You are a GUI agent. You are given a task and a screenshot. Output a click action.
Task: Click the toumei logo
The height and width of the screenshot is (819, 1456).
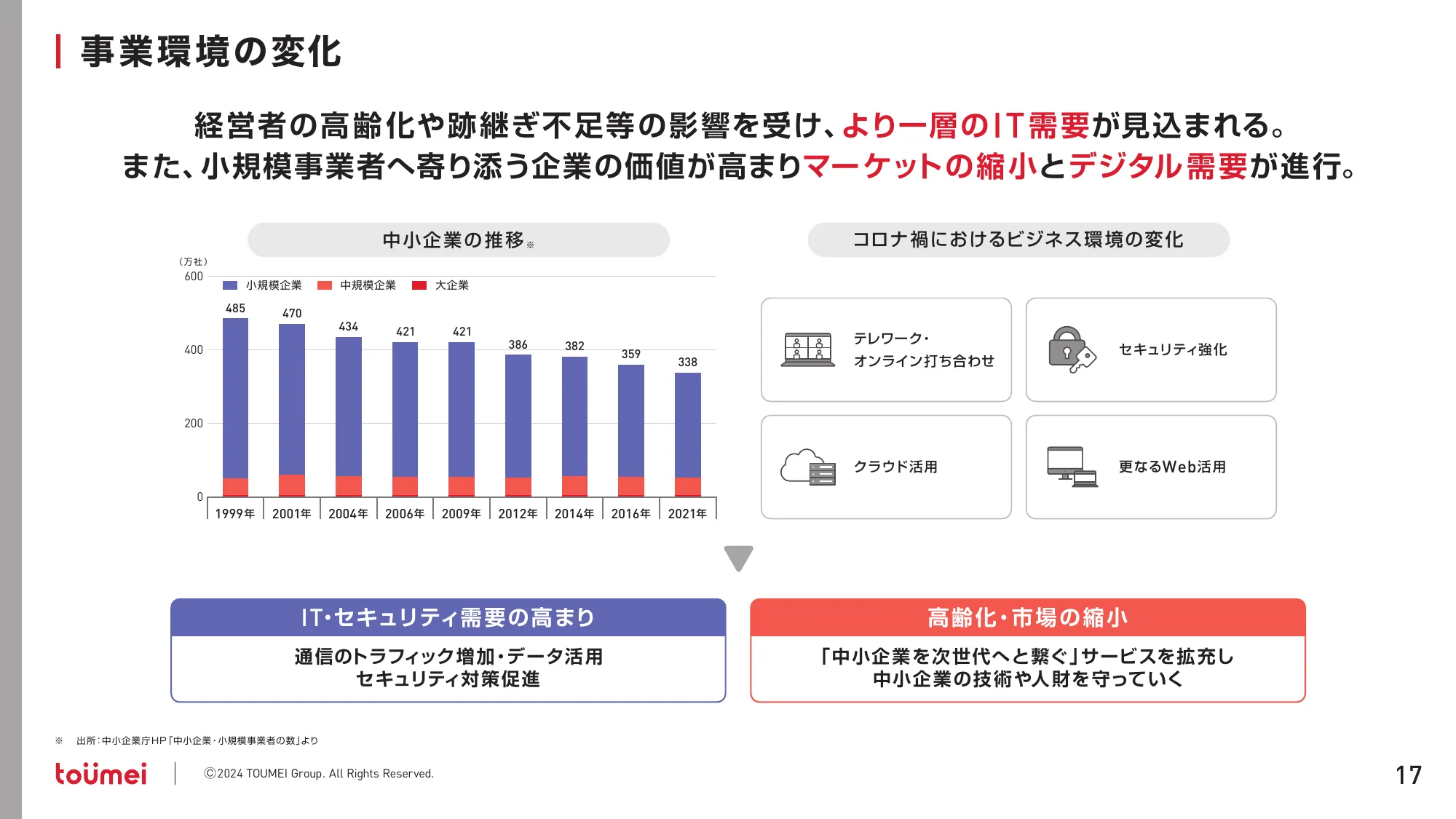pyautogui.click(x=101, y=773)
